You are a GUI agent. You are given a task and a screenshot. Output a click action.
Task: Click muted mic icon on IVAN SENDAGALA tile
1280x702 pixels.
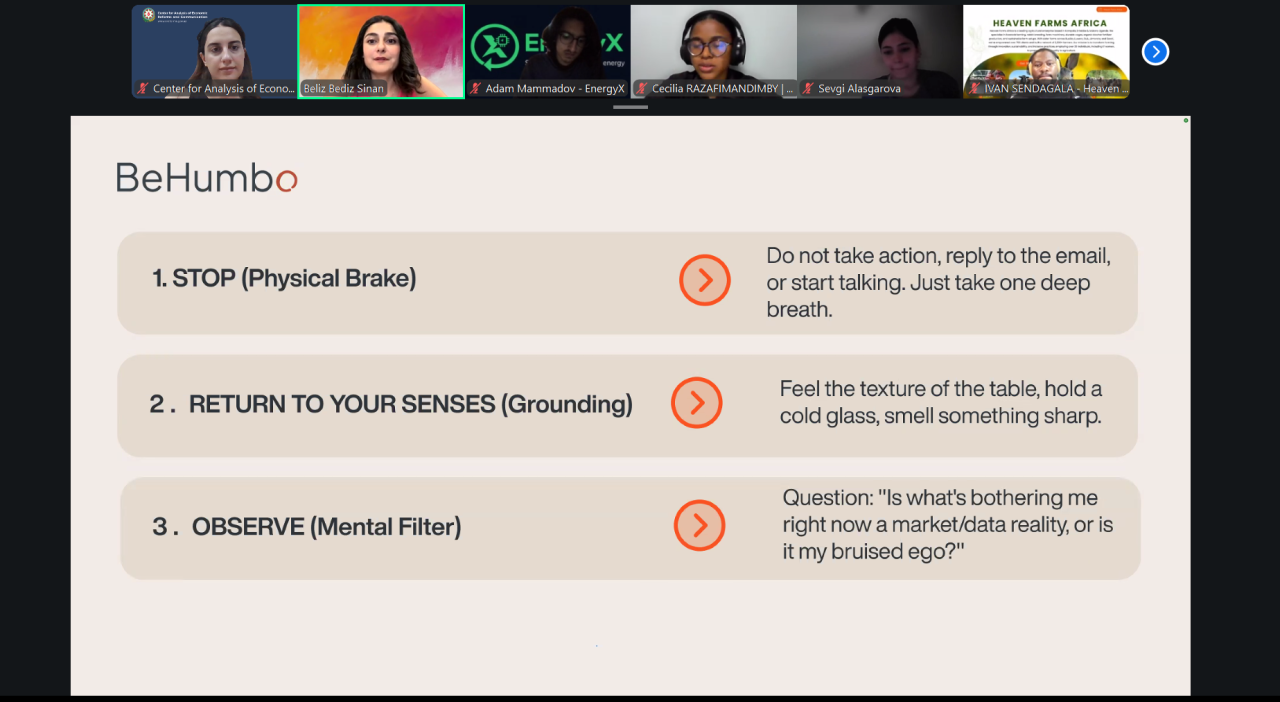click(x=974, y=89)
